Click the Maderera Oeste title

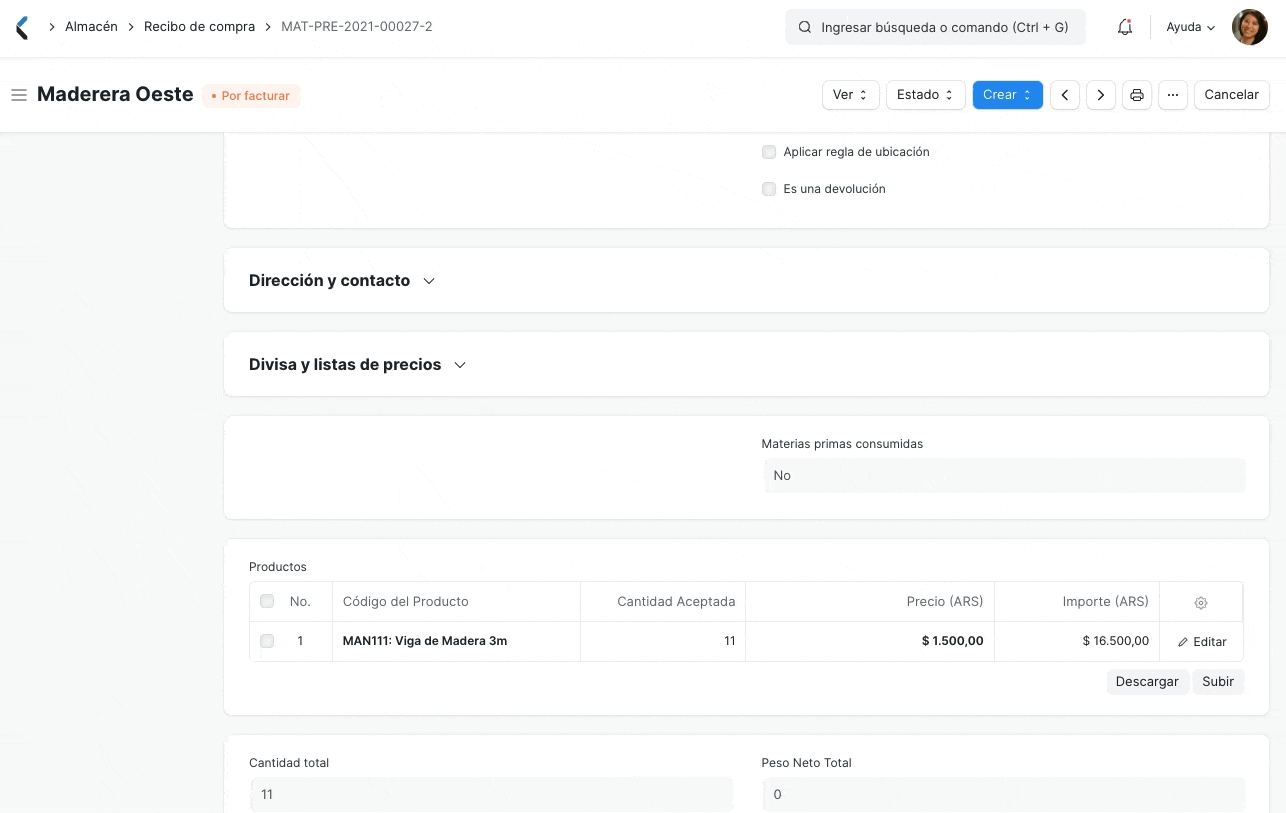115,94
